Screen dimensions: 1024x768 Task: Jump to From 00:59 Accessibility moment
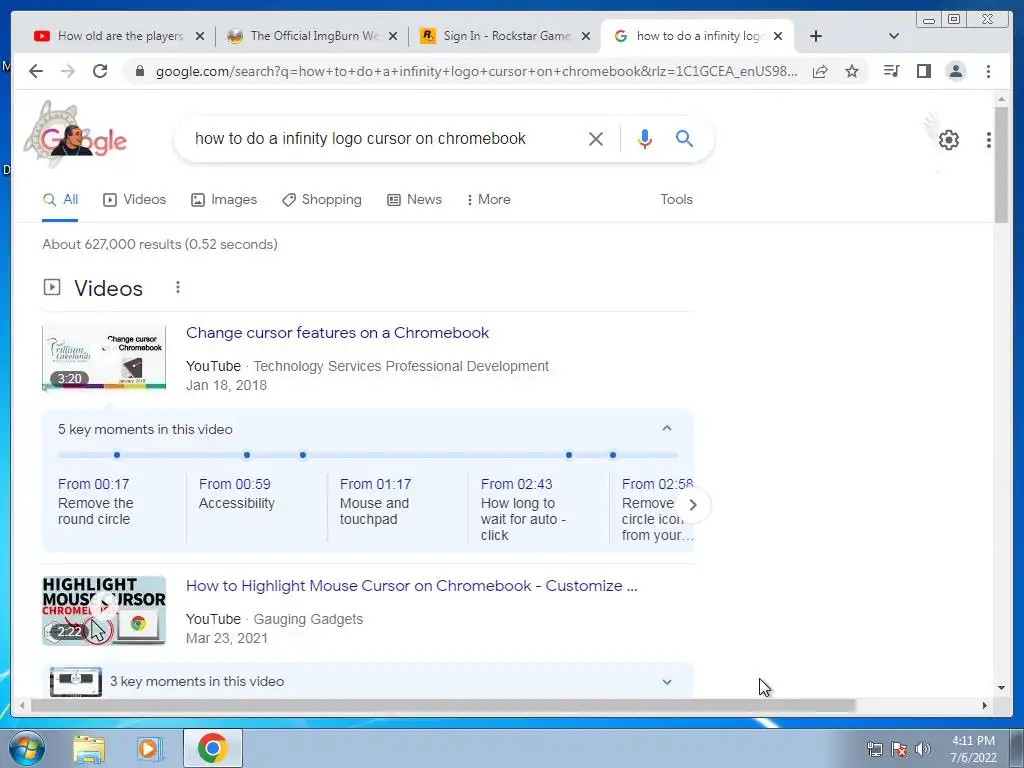(236, 494)
